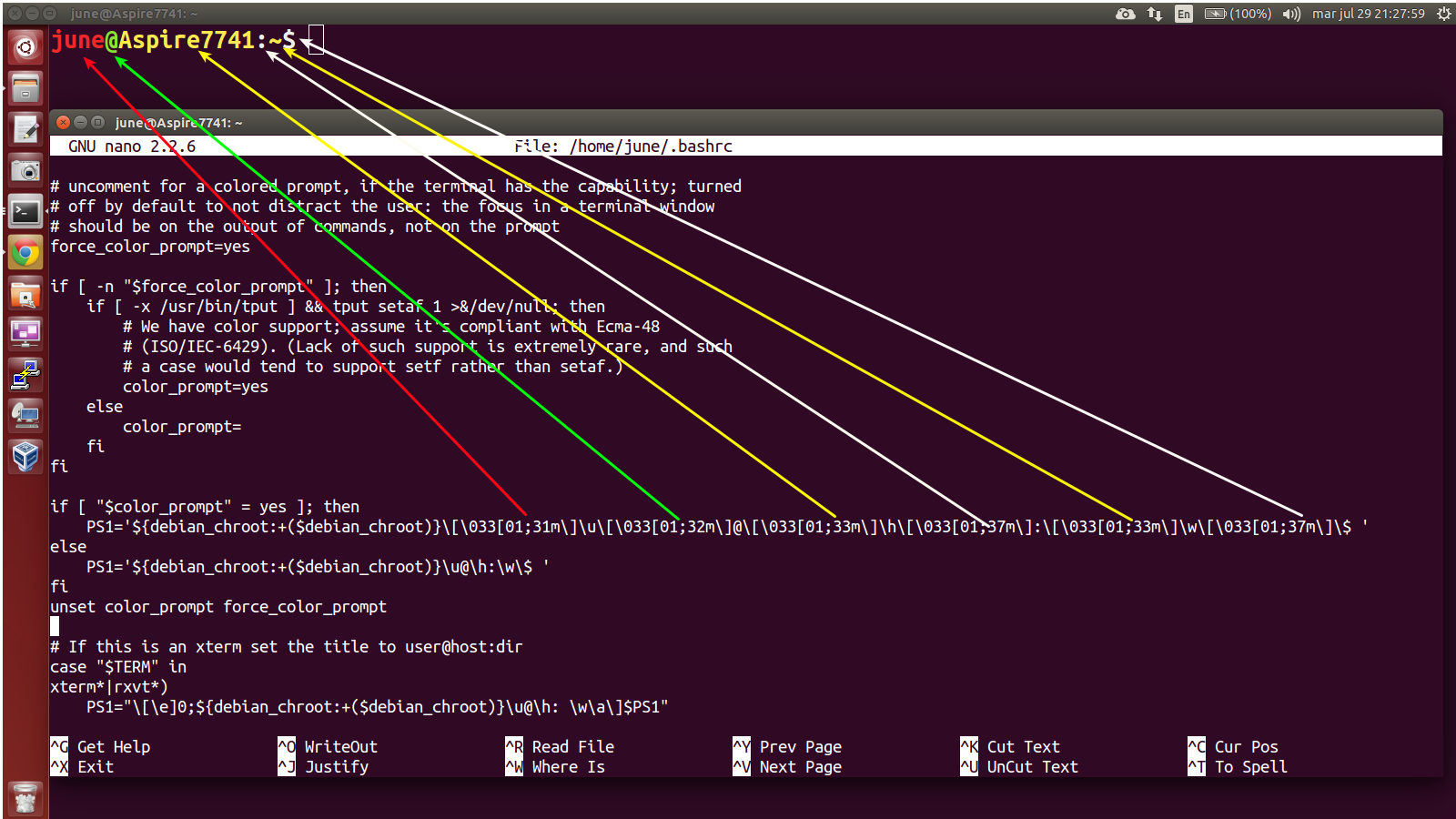Toggle keyboard layout via the En indicator
Screen dimensions: 1456x819
click(x=1183, y=14)
